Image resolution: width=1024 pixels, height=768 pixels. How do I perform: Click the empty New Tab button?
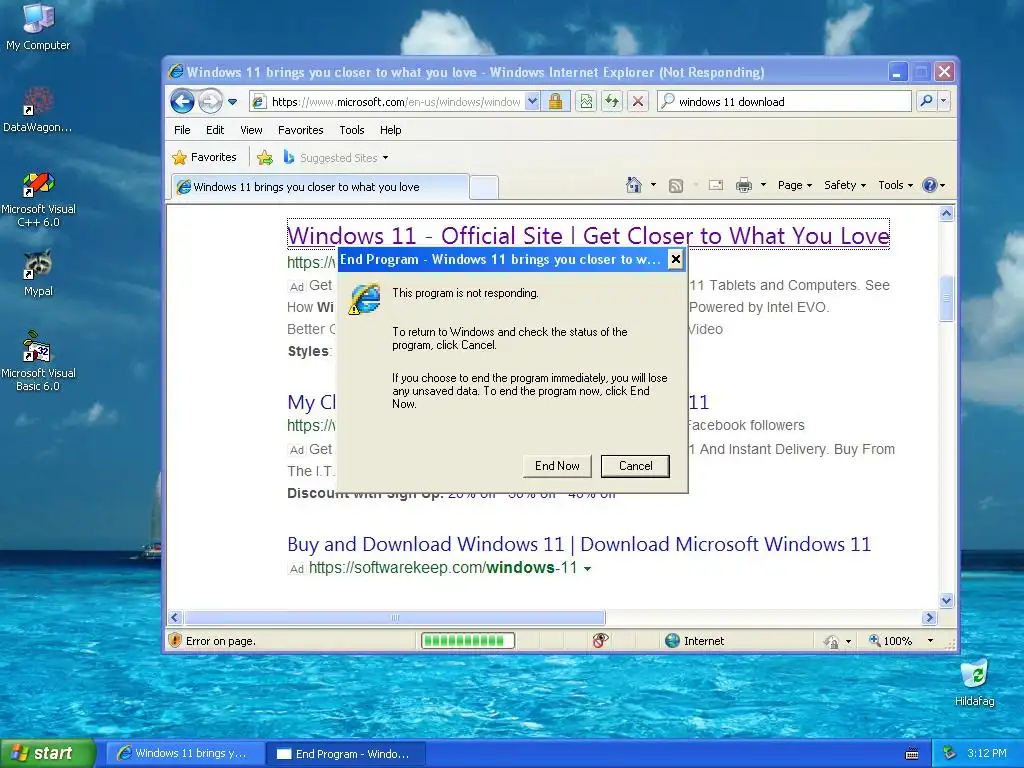pos(484,187)
